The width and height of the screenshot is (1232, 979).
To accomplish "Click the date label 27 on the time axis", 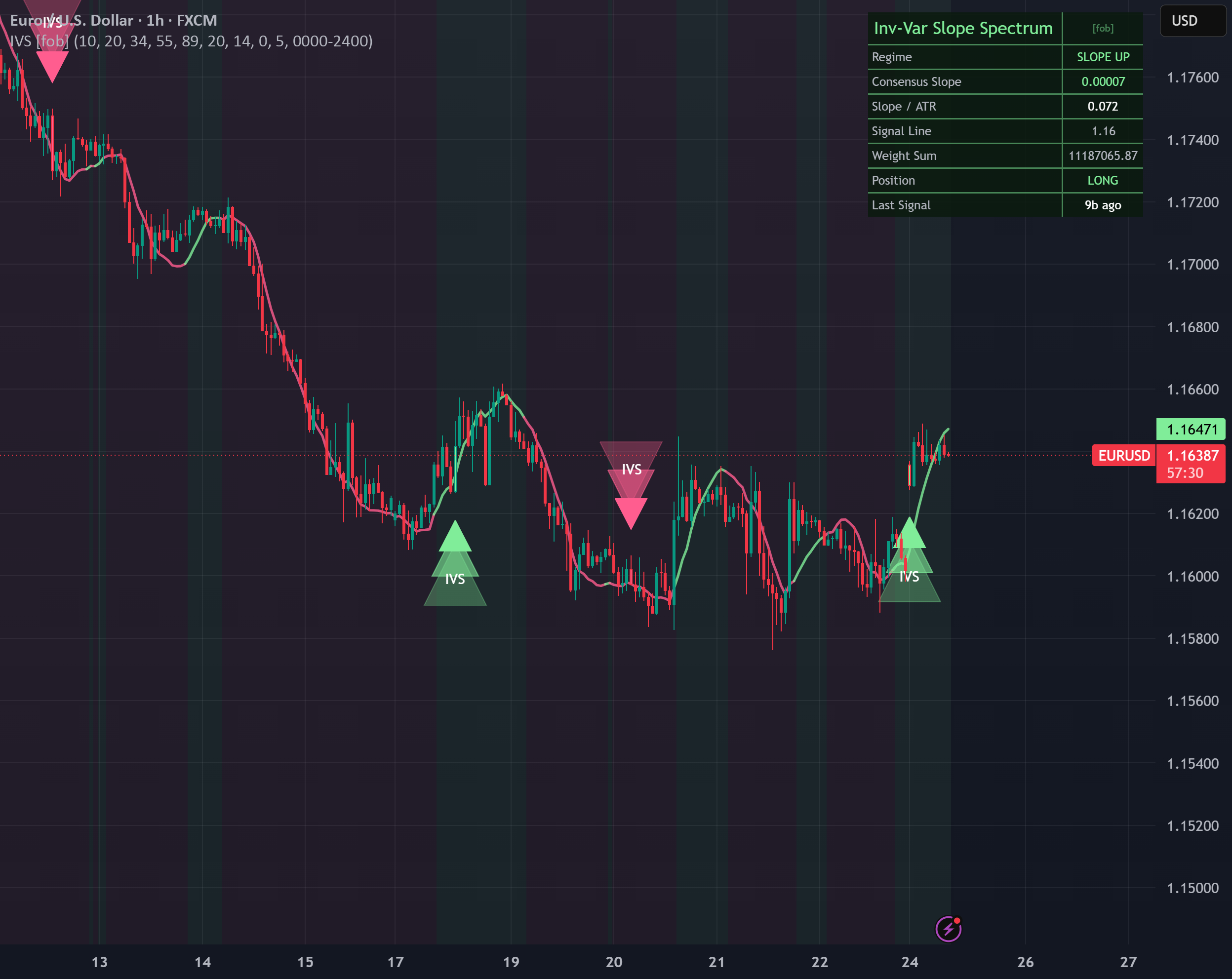I will (x=1128, y=962).
